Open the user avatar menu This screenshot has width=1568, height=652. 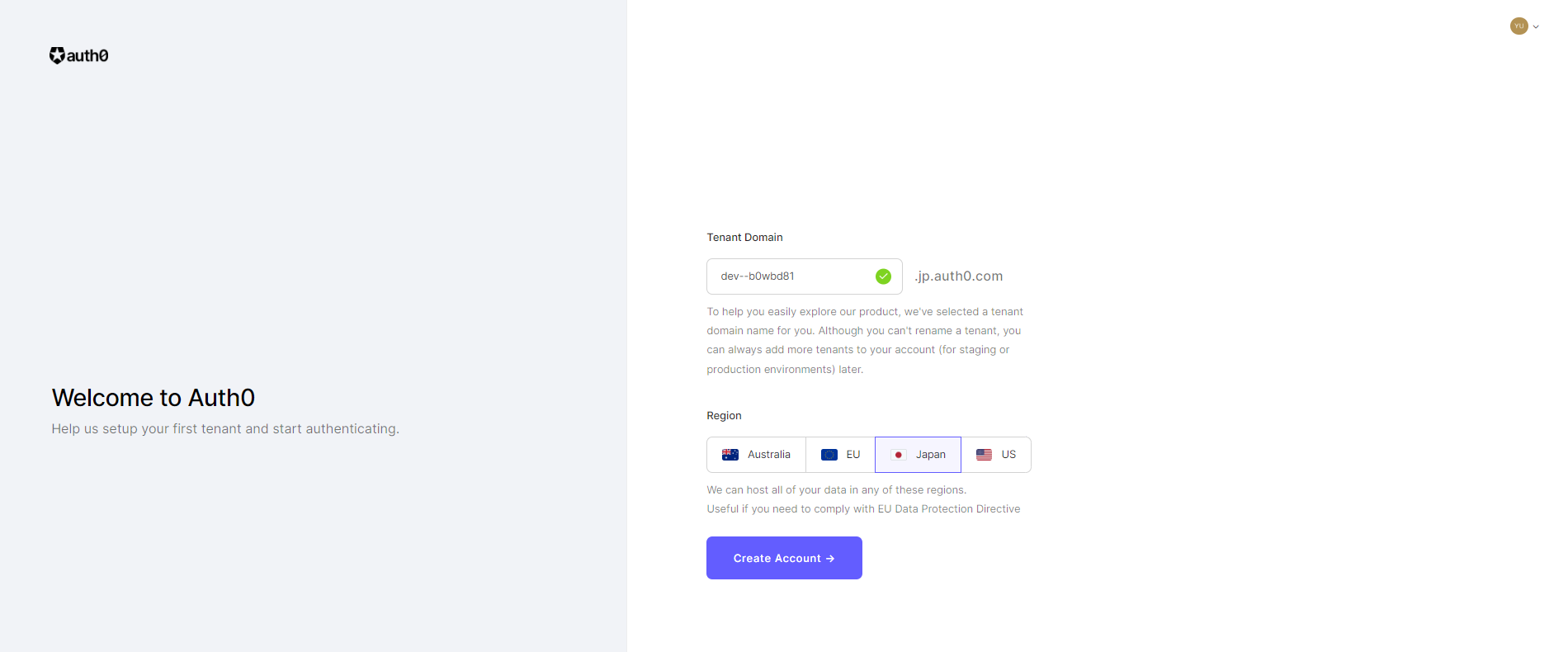[1518, 26]
